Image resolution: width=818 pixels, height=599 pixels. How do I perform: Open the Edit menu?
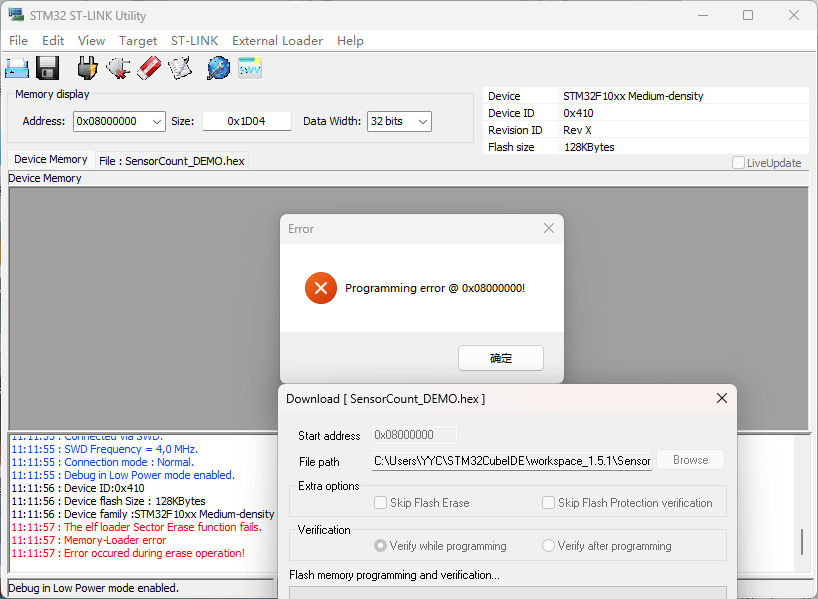[x=53, y=41]
